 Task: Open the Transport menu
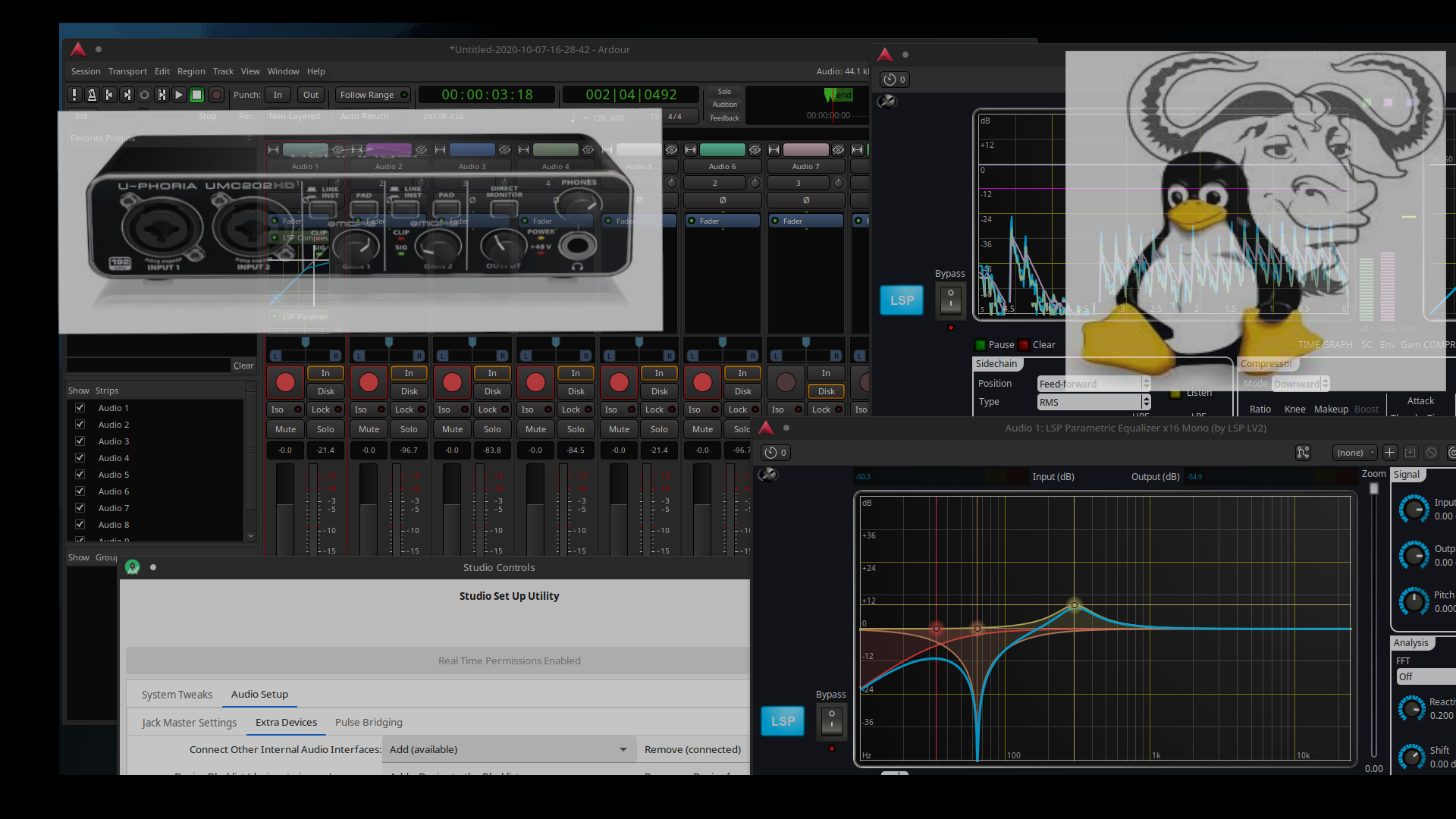click(x=127, y=71)
